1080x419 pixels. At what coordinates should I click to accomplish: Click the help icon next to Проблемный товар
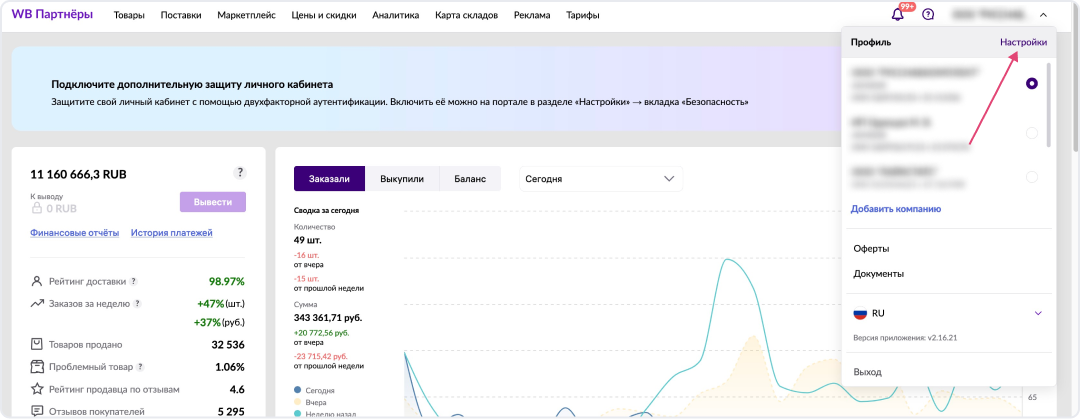tap(140, 366)
